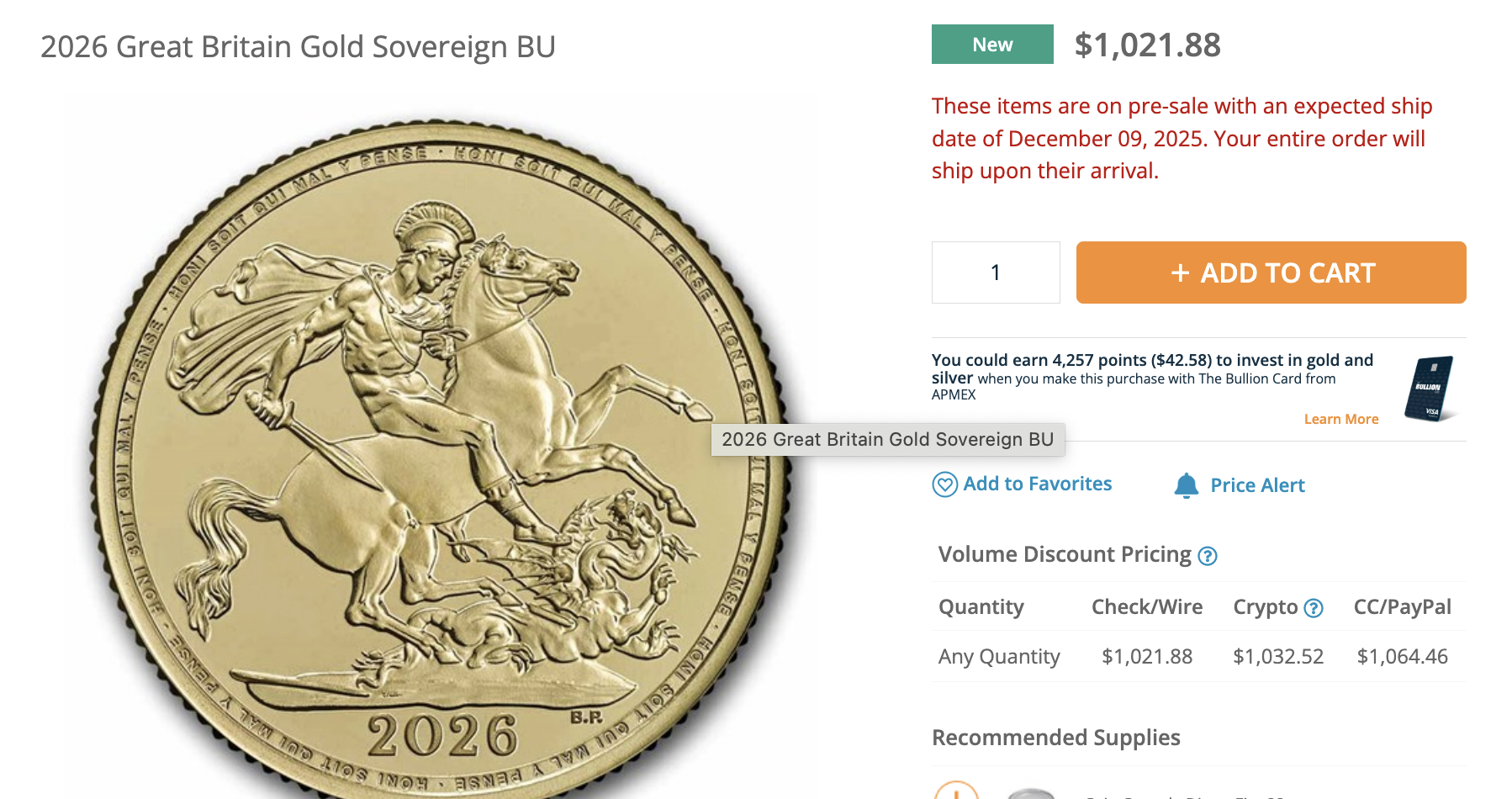
Task: Click the plus icon on Add to Cart
Action: pyautogui.click(x=1181, y=273)
